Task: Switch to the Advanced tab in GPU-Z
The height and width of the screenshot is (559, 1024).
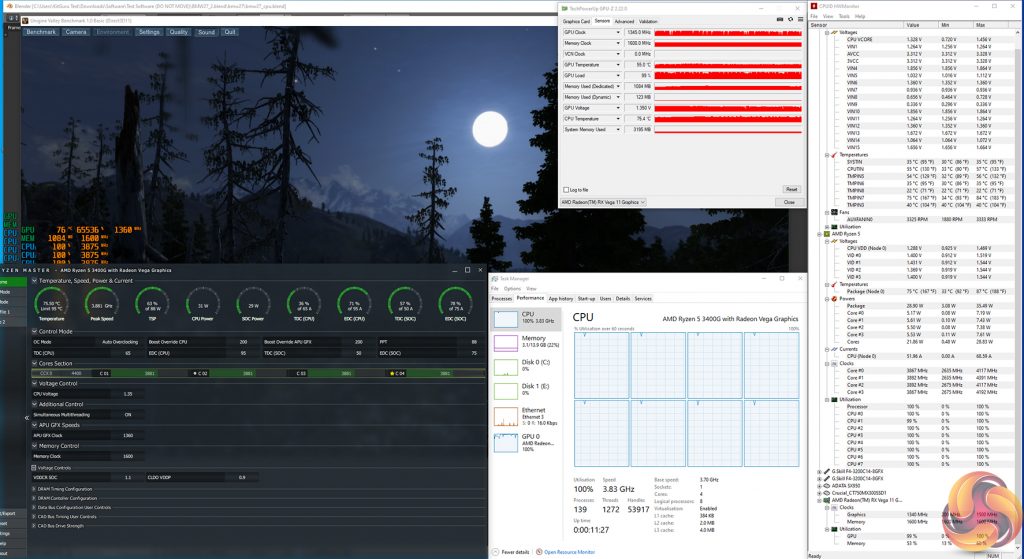Action: pyautogui.click(x=624, y=20)
